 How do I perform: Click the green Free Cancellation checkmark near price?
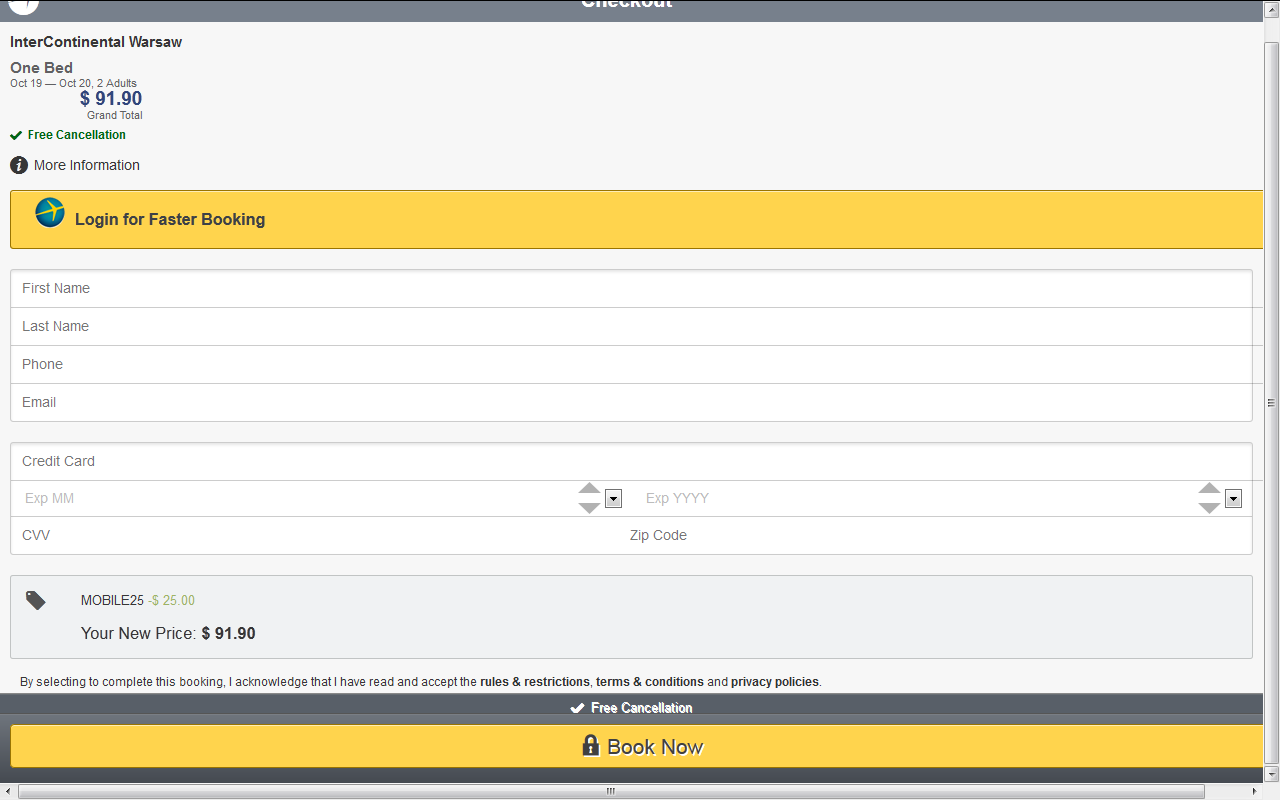(x=16, y=135)
